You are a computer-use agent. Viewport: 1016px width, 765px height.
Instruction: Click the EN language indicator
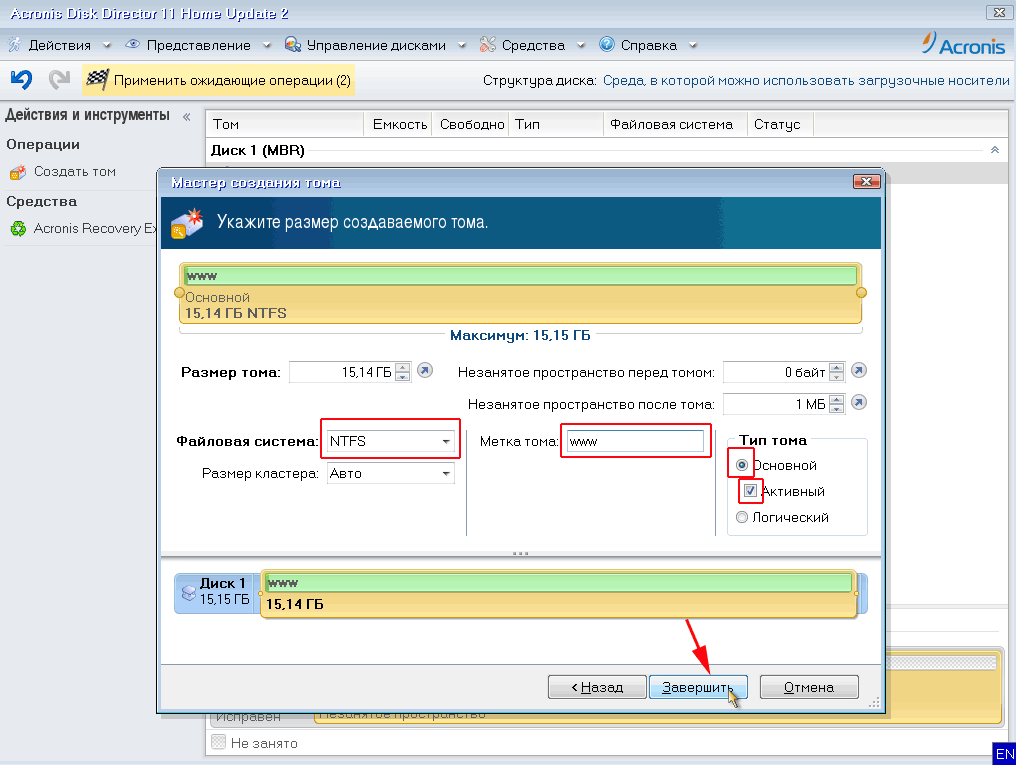coord(1004,753)
